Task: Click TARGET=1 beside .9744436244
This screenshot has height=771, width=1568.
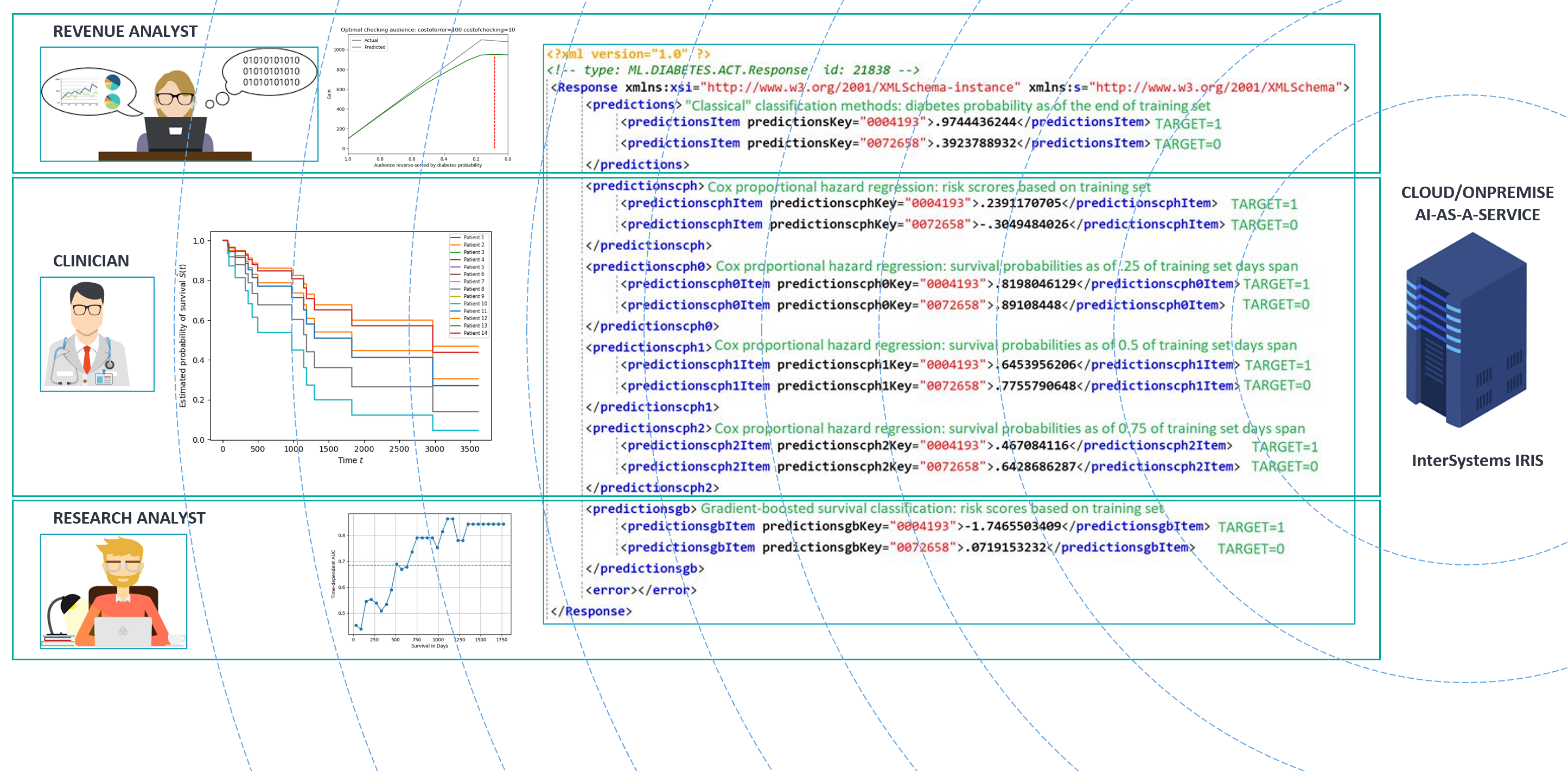Action: pos(1188,124)
